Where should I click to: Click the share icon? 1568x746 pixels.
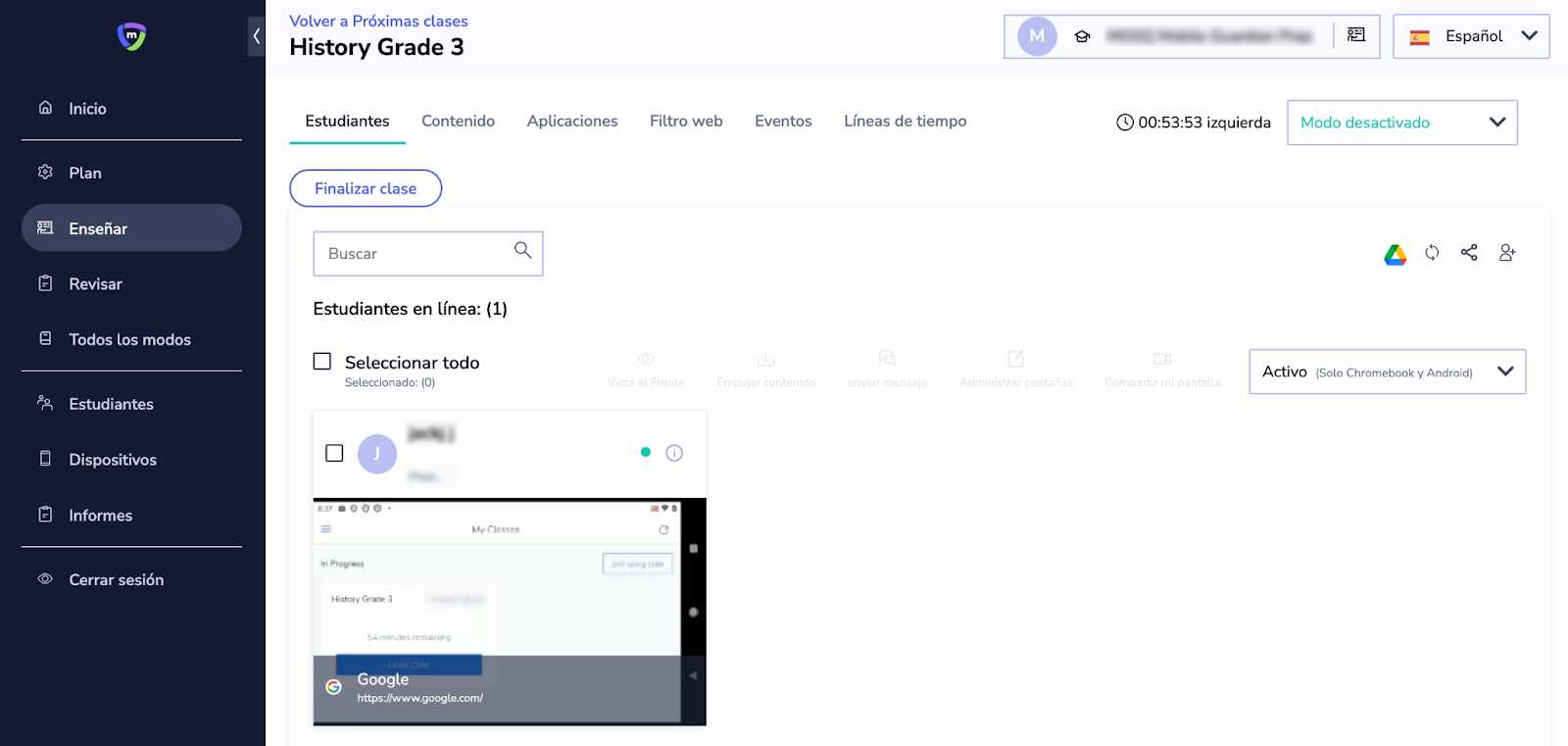(1469, 253)
